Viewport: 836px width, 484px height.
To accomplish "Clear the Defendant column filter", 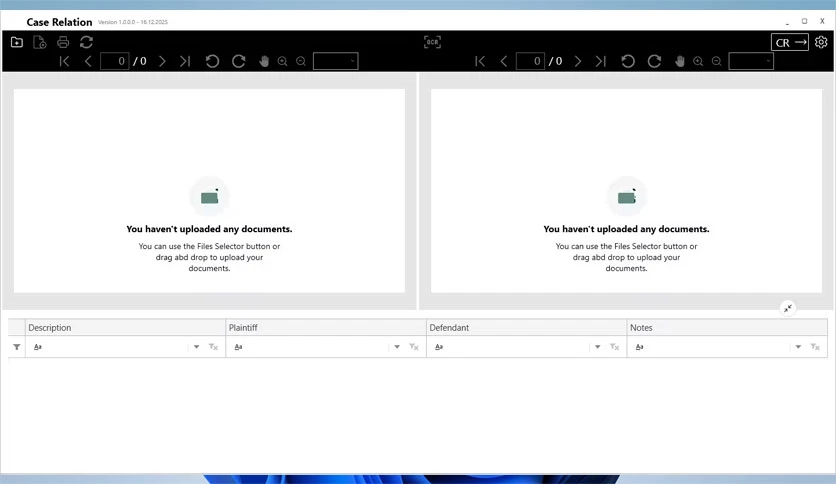I will tap(614, 347).
